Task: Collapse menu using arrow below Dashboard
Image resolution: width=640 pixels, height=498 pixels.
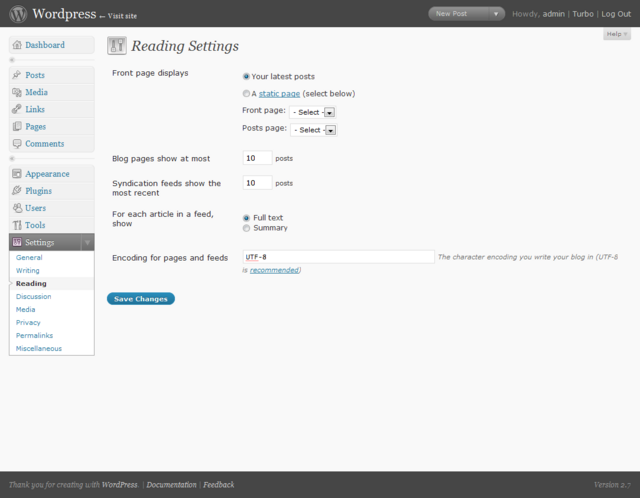Action: pos(12,60)
